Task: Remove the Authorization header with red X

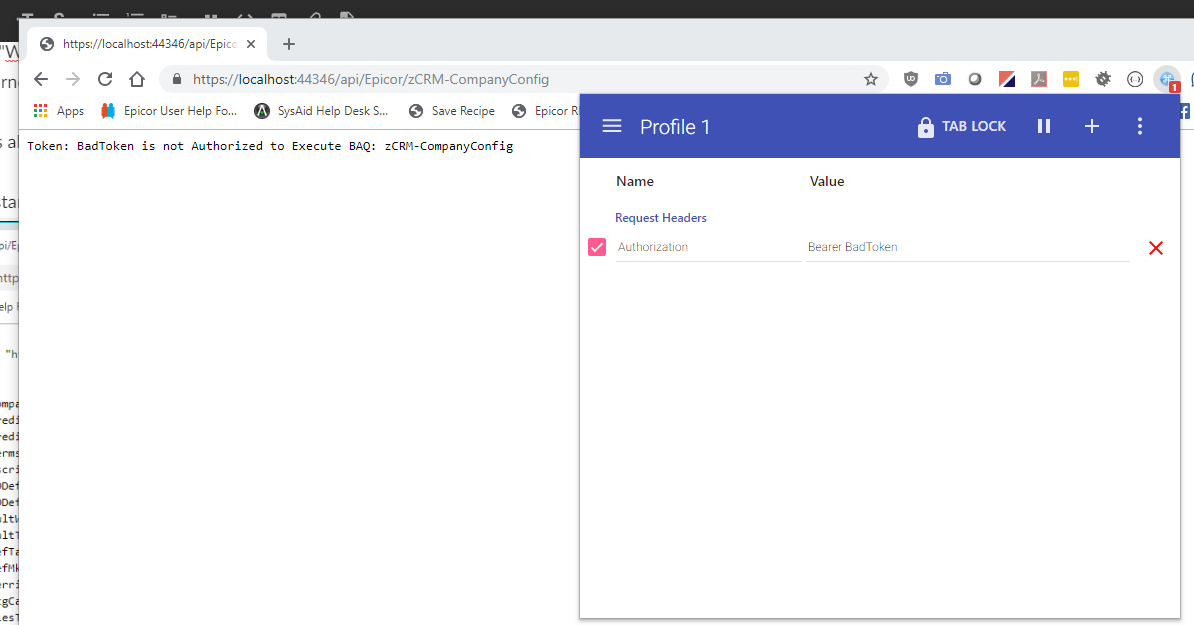Action: [x=1156, y=248]
